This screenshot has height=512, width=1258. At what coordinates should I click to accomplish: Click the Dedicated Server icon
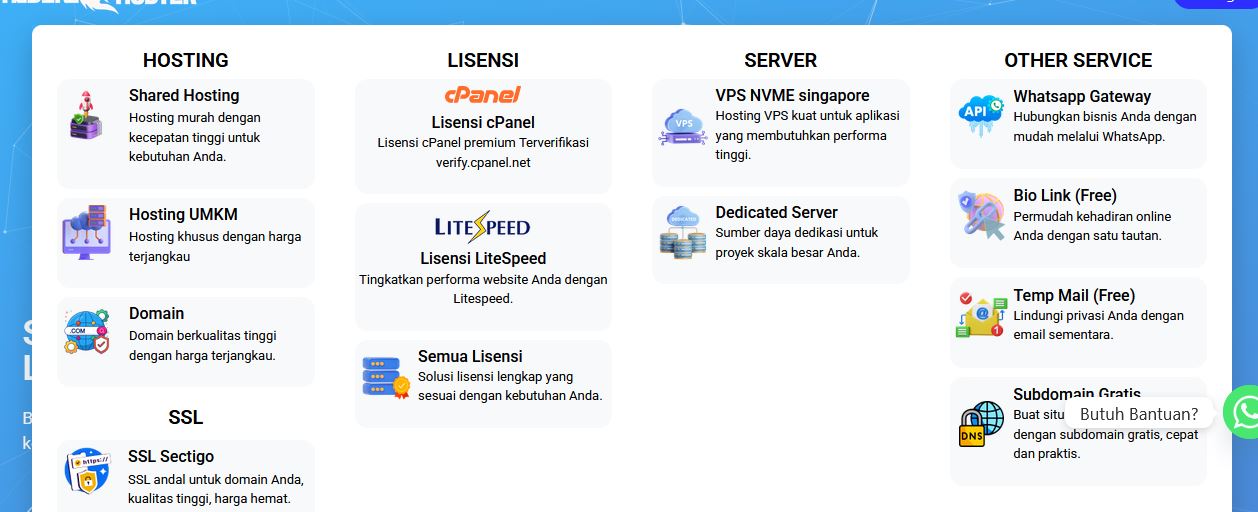(683, 233)
